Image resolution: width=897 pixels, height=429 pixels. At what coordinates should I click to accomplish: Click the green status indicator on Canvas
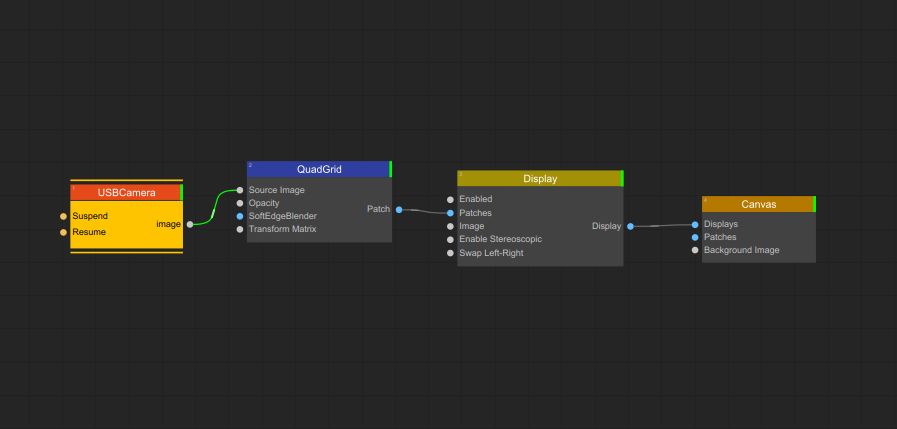coord(814,204)
